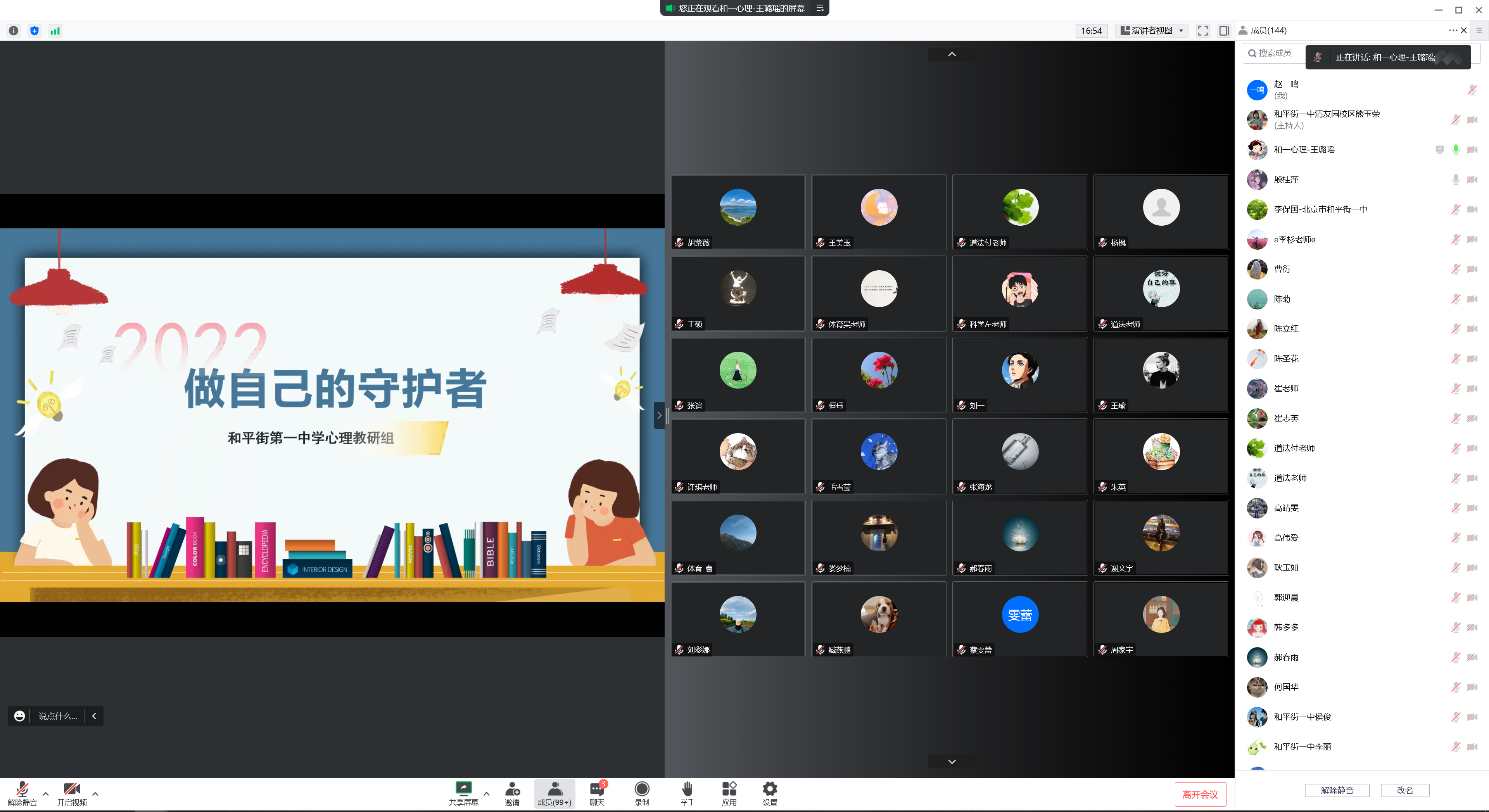
Task: Expand the 演讲者视图 view dropdown
Action: (1152, 31)
